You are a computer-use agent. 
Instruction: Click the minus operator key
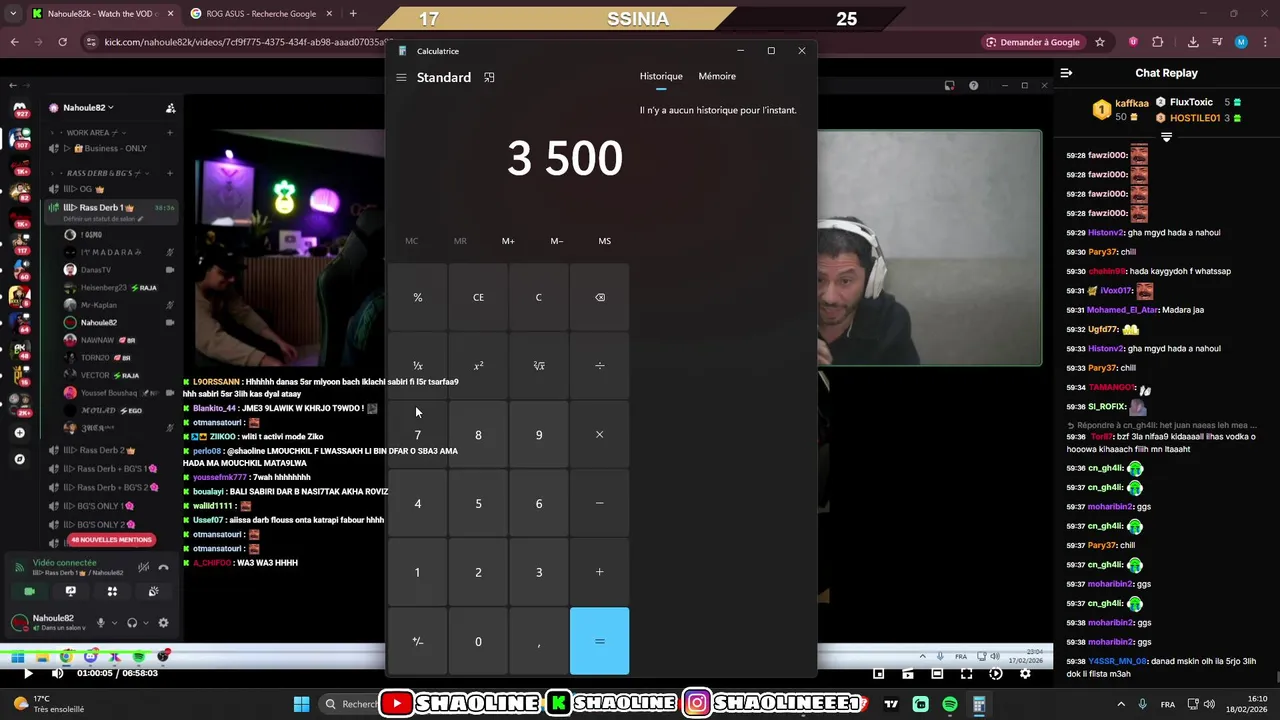pyautogui.click(x=600, y=503)
